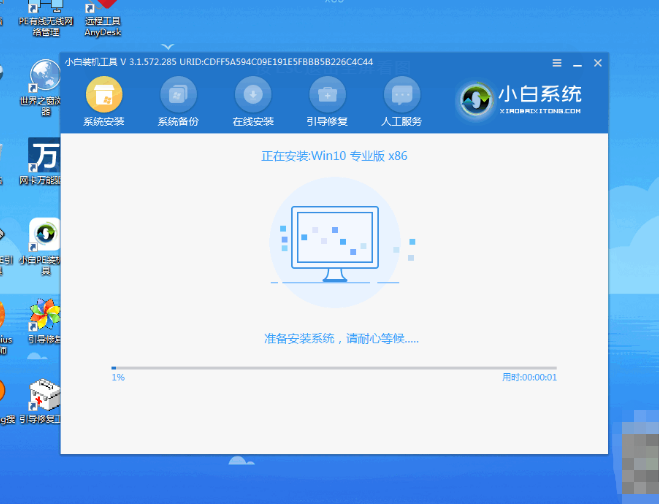Open the colorful pinwheel 引导修复 desktop icon

43,320
